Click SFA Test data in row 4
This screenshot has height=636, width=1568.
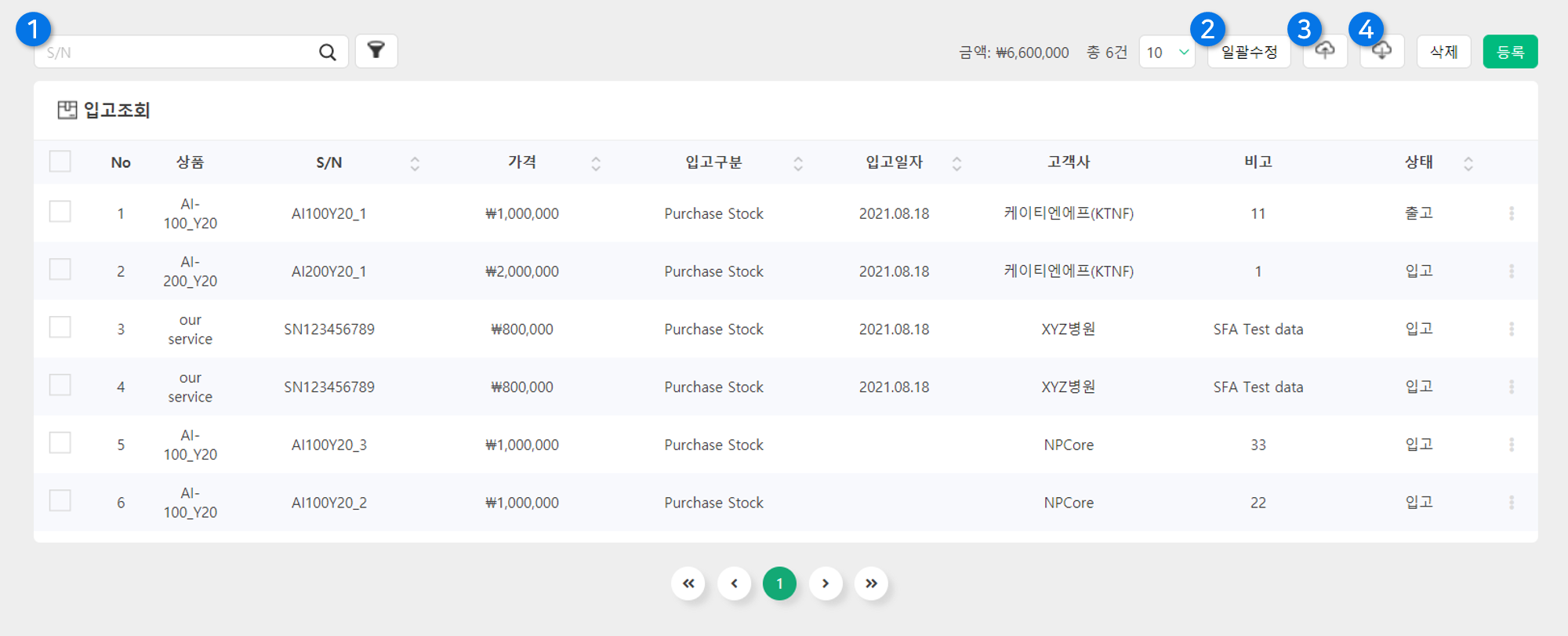coord(1258,387)
